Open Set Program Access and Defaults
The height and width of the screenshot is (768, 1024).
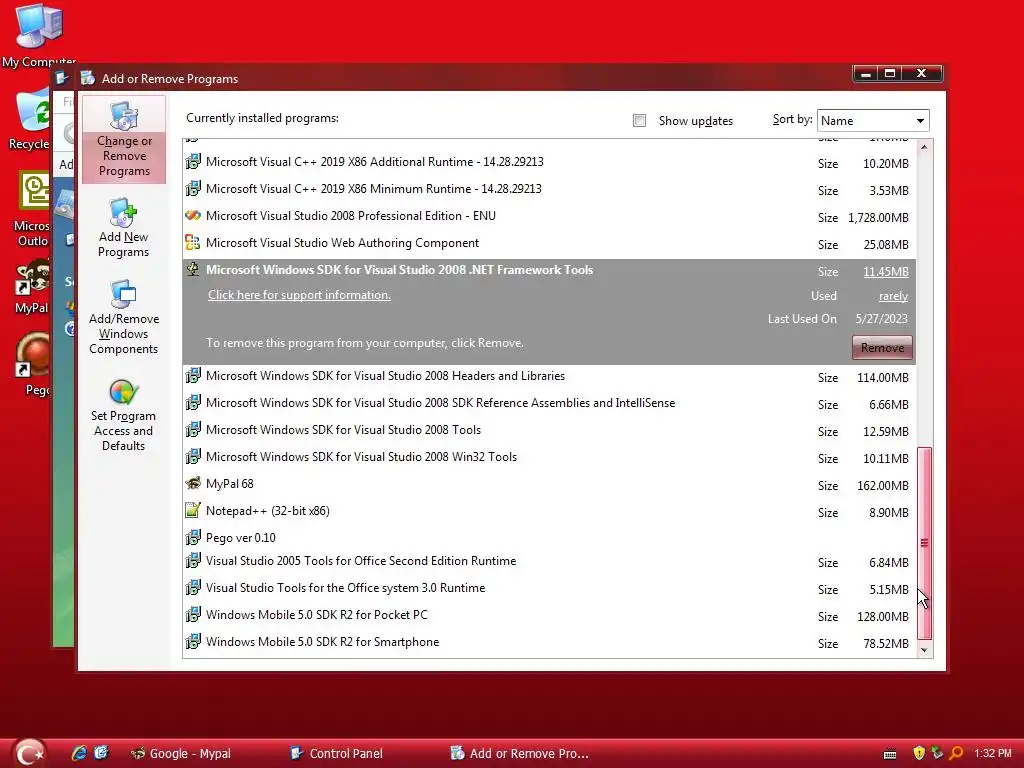tap(123, 415)
